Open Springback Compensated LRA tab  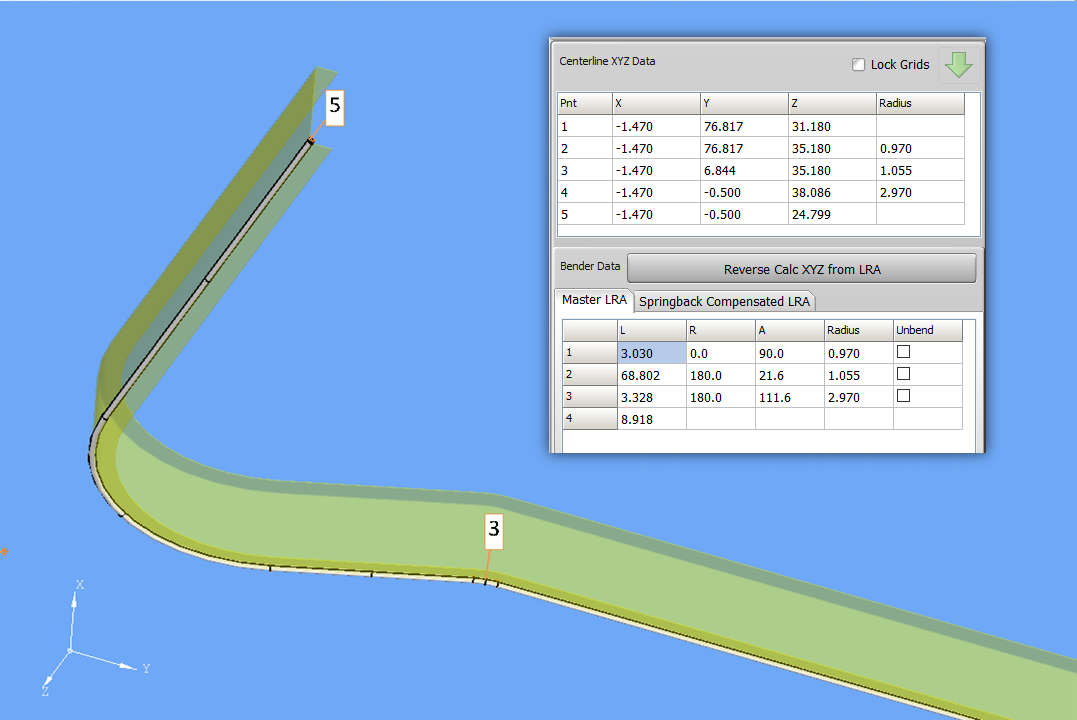tap(725, 301)
